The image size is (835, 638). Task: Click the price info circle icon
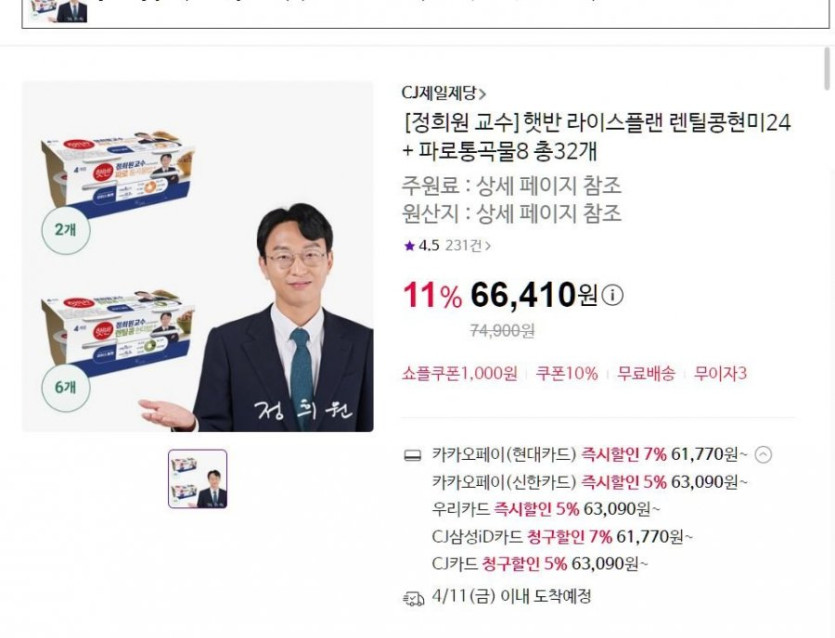(x=612, y=295)
